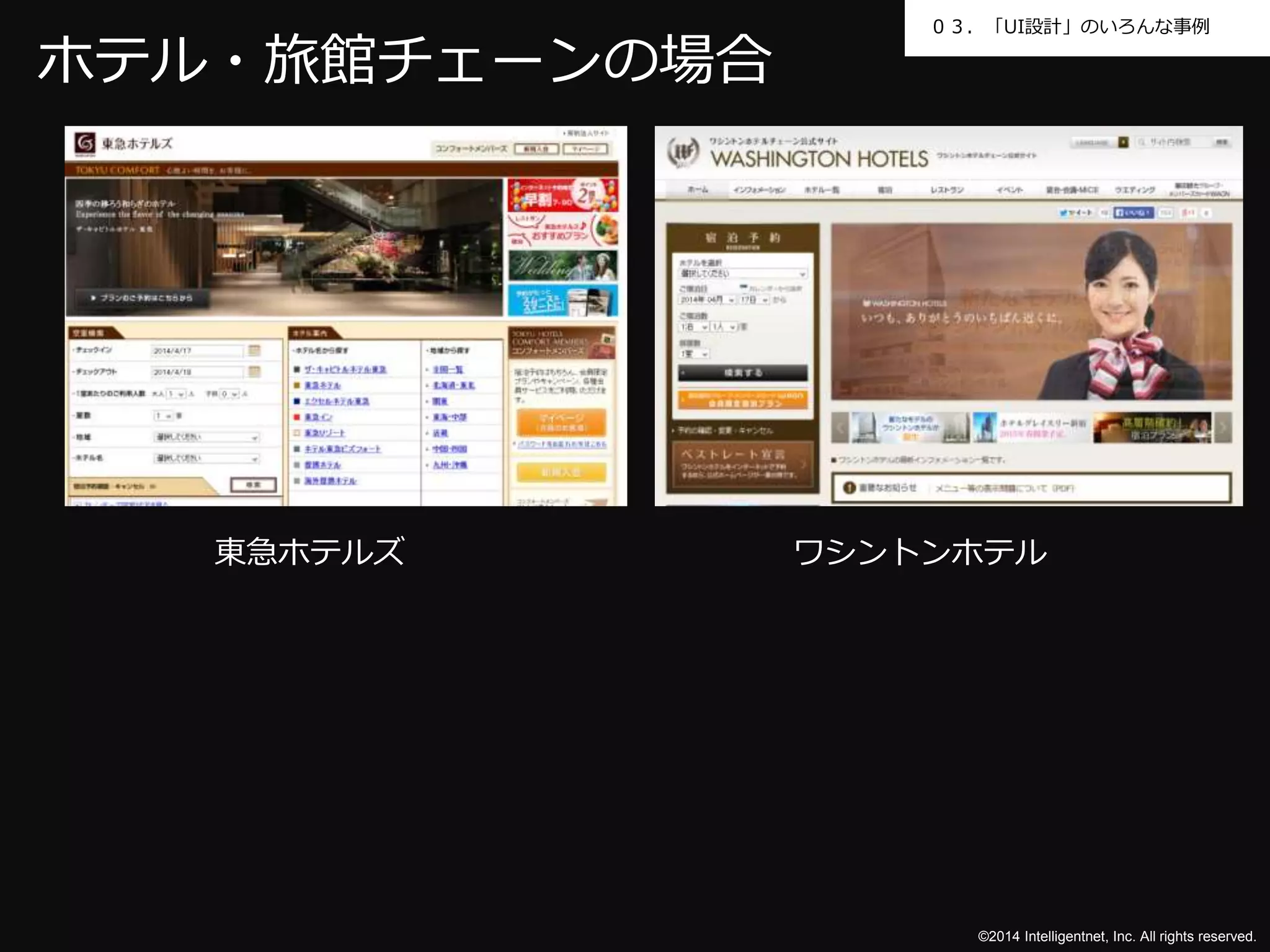The image size is (1270, 952).
Task: Click the ホテルグレイスリー新宿 carousel banner
Action: tap(1031, 428)
